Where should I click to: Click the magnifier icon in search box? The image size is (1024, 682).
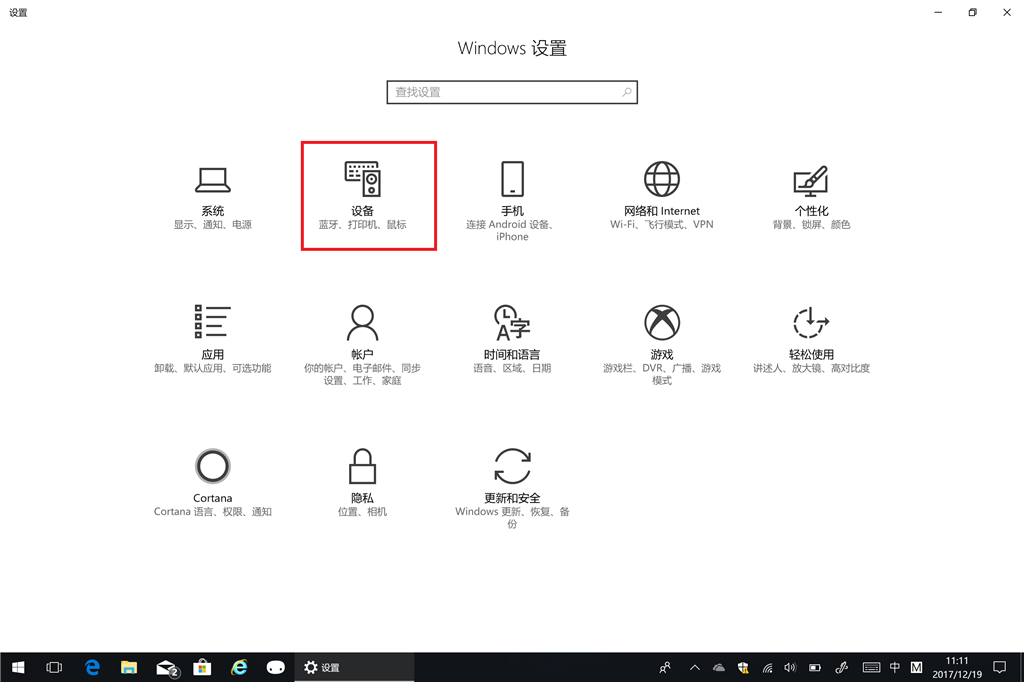pyautogui.click(x=627, y=92)
